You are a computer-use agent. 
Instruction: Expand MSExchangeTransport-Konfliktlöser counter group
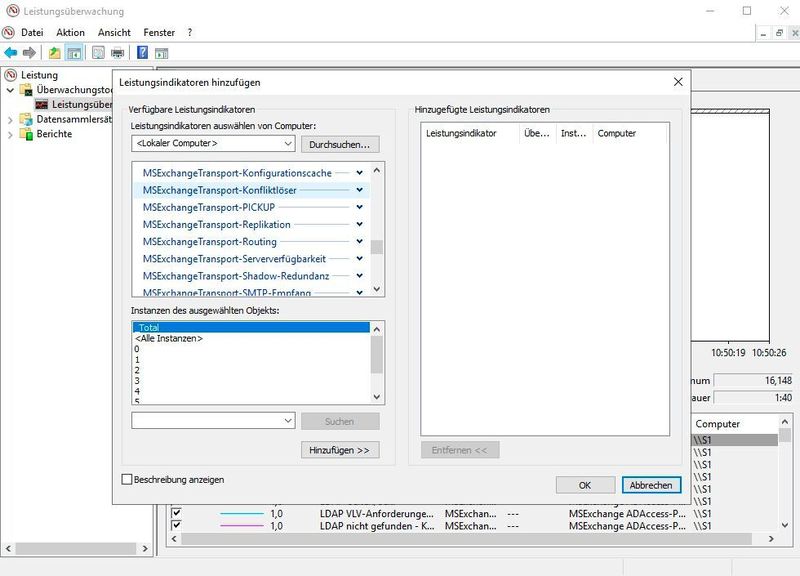tap(360, 190)
